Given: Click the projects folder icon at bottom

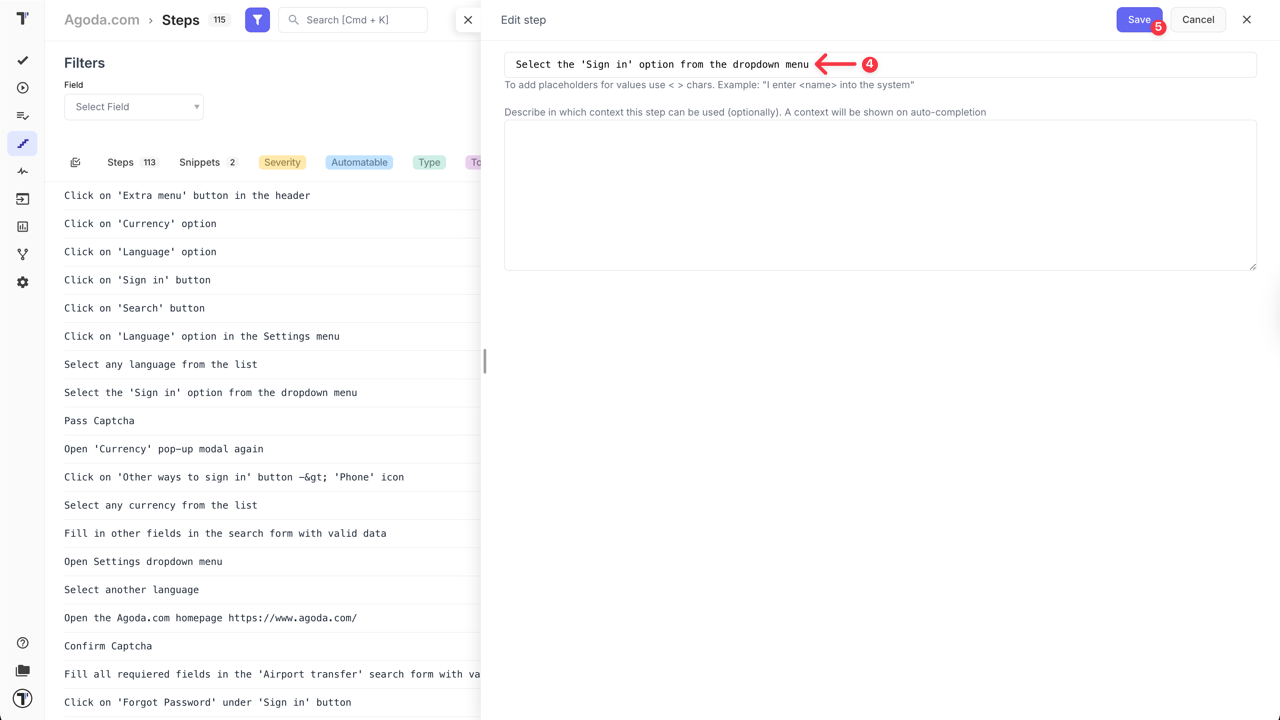Looking at the screenshot, I should pos(22,670).
